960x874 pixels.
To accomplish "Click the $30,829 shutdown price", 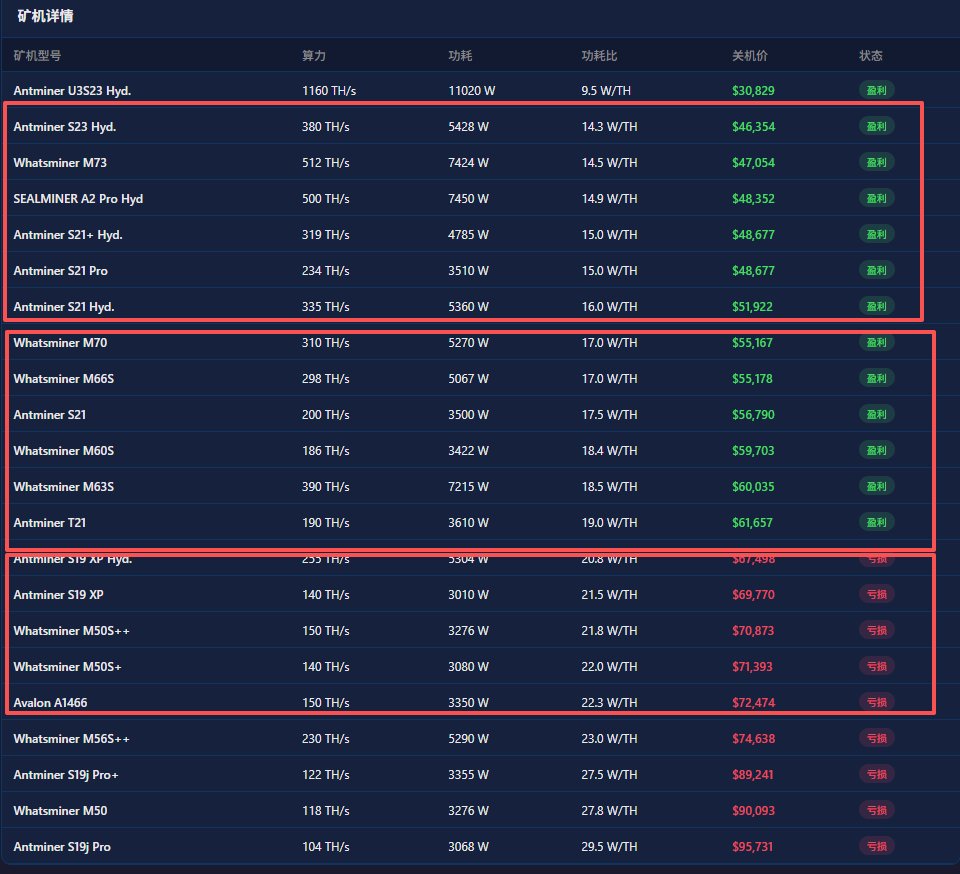I will click(x=753, y=91).
